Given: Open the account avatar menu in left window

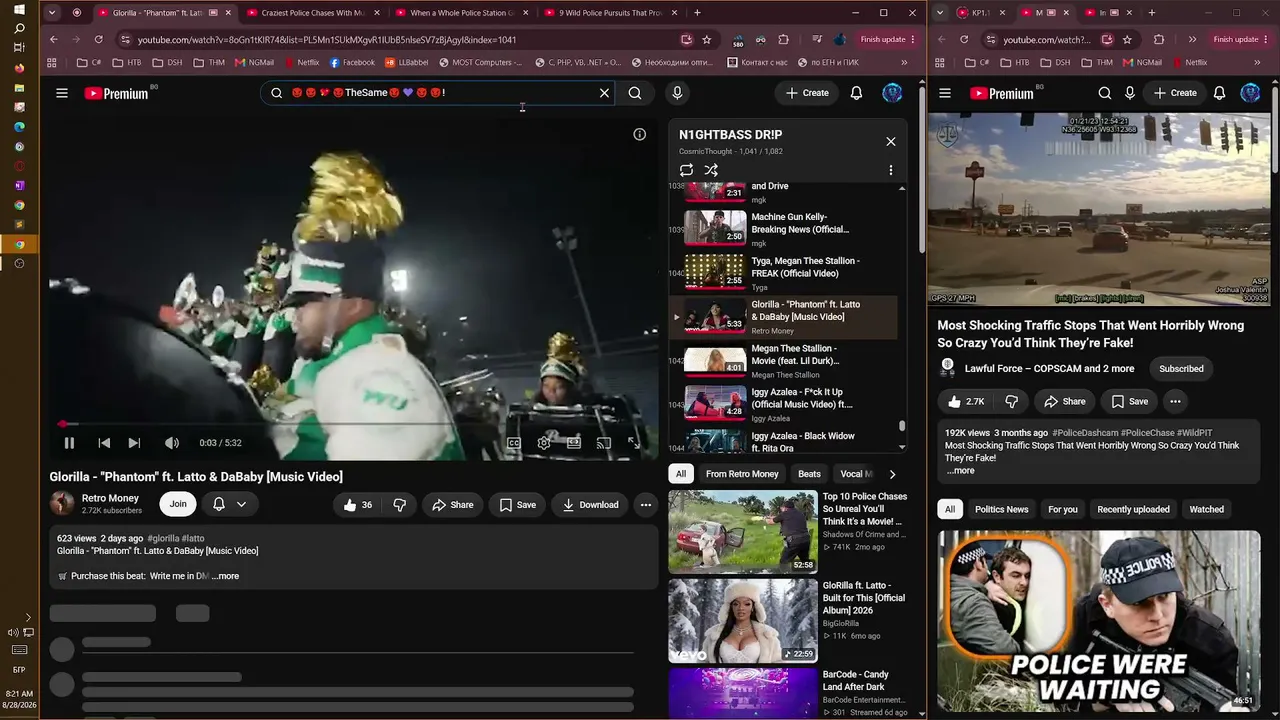Looking at the screenshot, I should pos(892,93).
